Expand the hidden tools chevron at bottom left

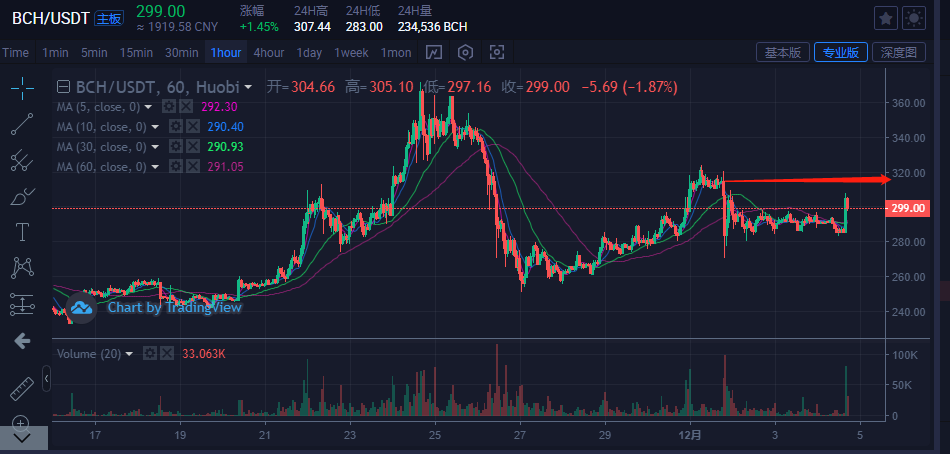(x=22, y=438)
